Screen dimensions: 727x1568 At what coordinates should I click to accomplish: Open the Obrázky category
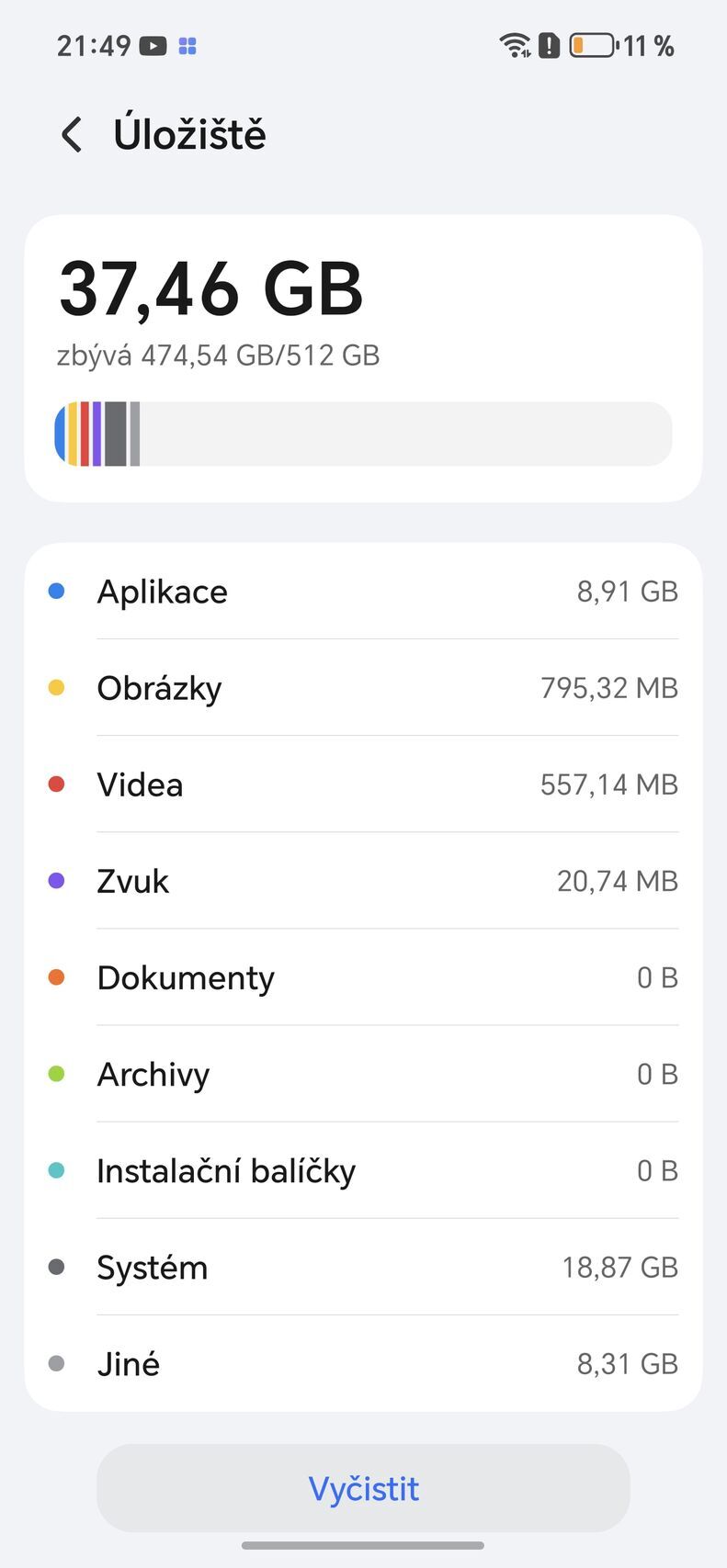point(363,687)
